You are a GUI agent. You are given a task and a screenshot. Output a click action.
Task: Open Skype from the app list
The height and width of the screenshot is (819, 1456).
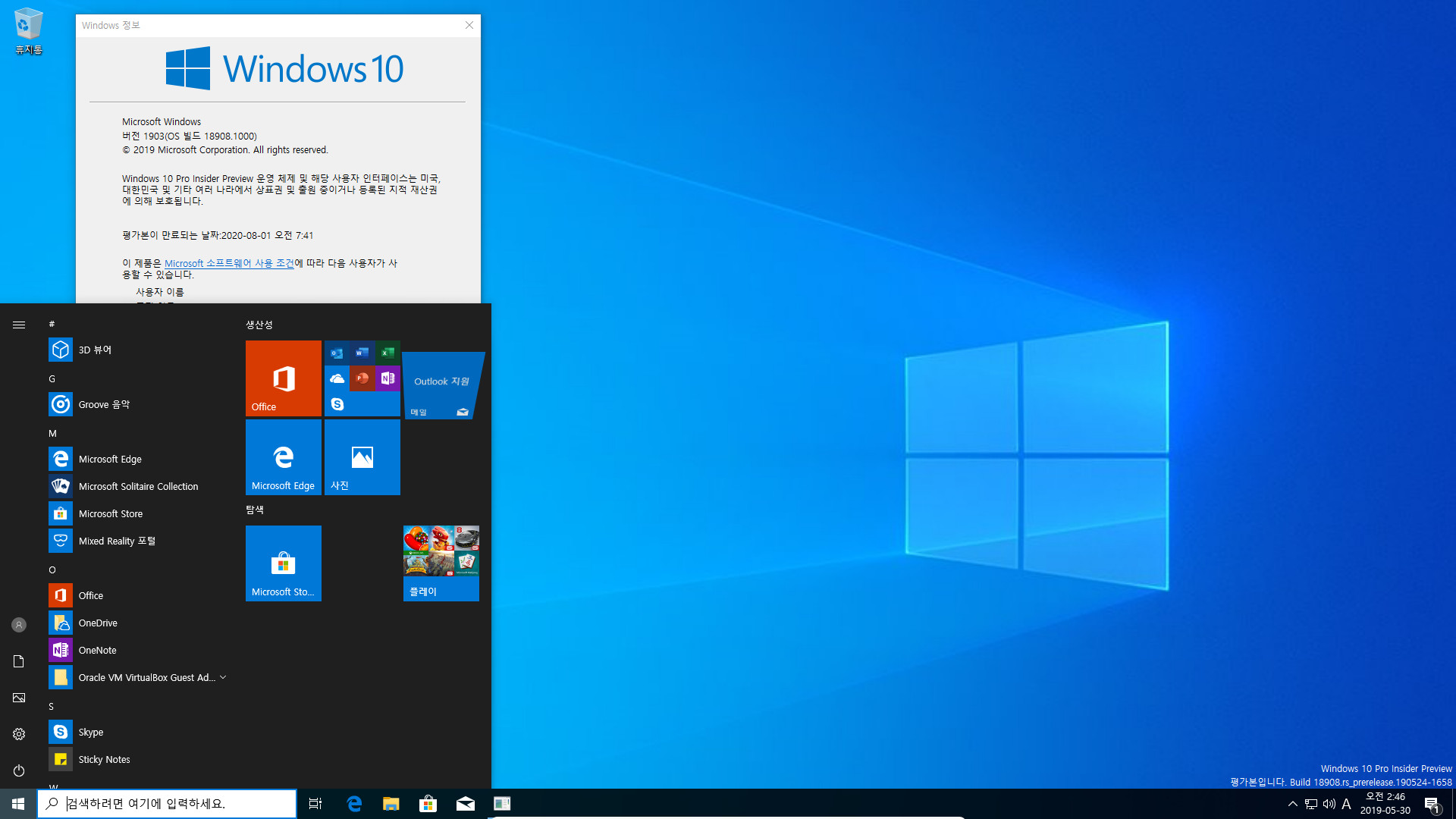[x=136, y=732]
